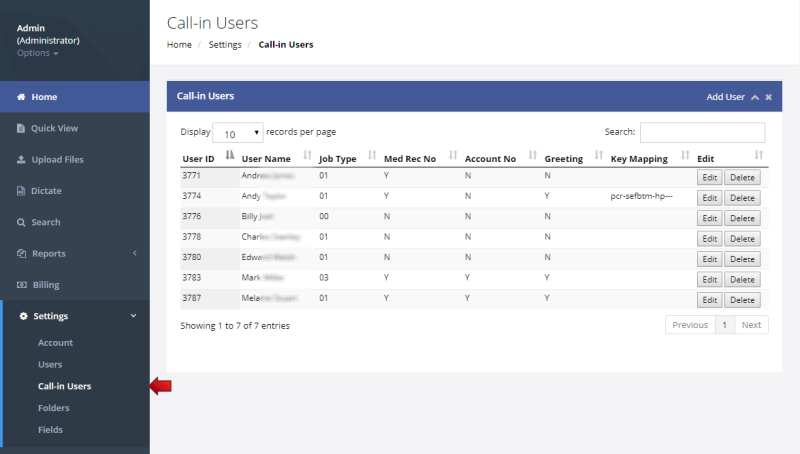
Task: Click the Upload Files icon
Action: pos(21,160)
